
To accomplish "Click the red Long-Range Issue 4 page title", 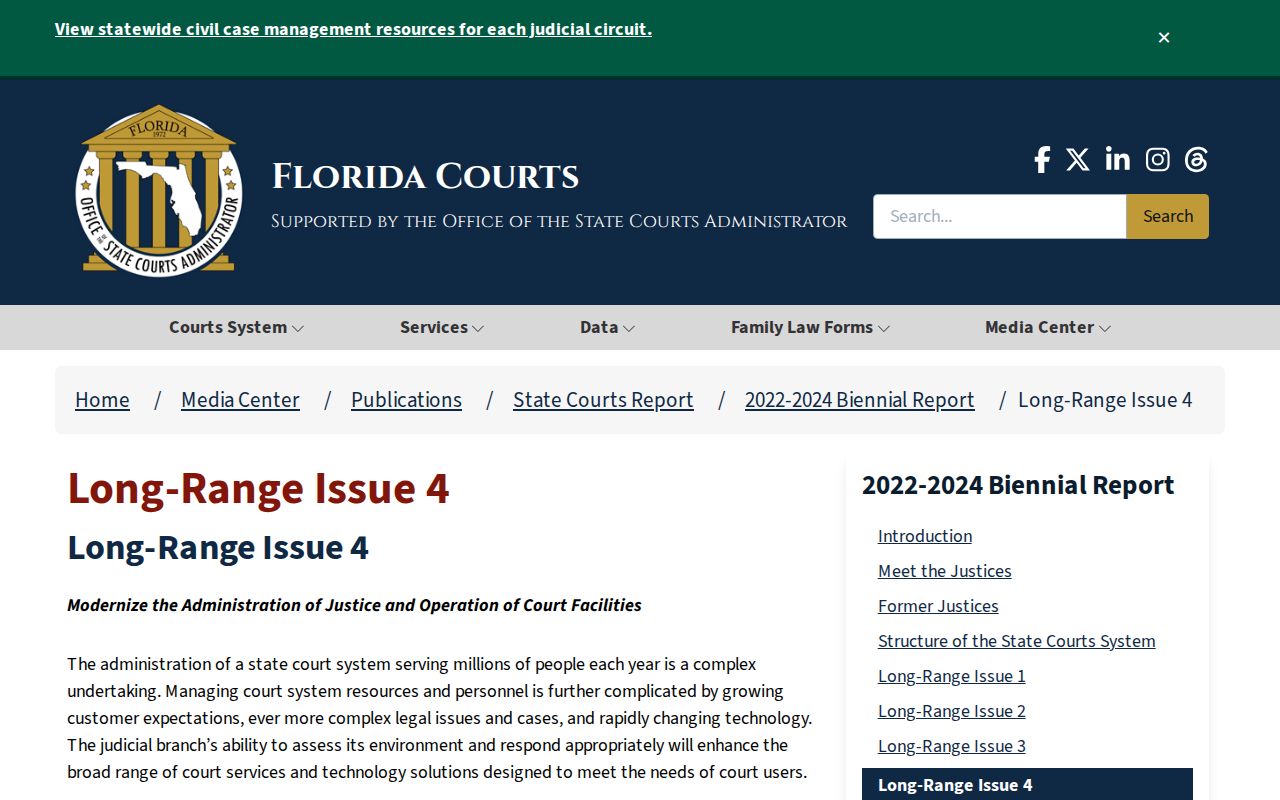I will point(258,488).
